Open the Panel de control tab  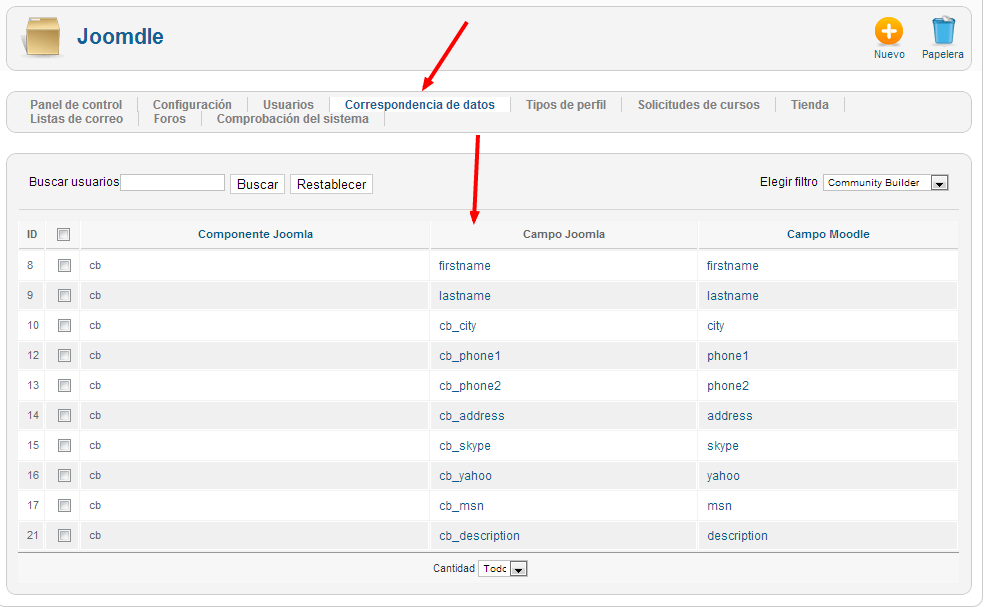76,105
